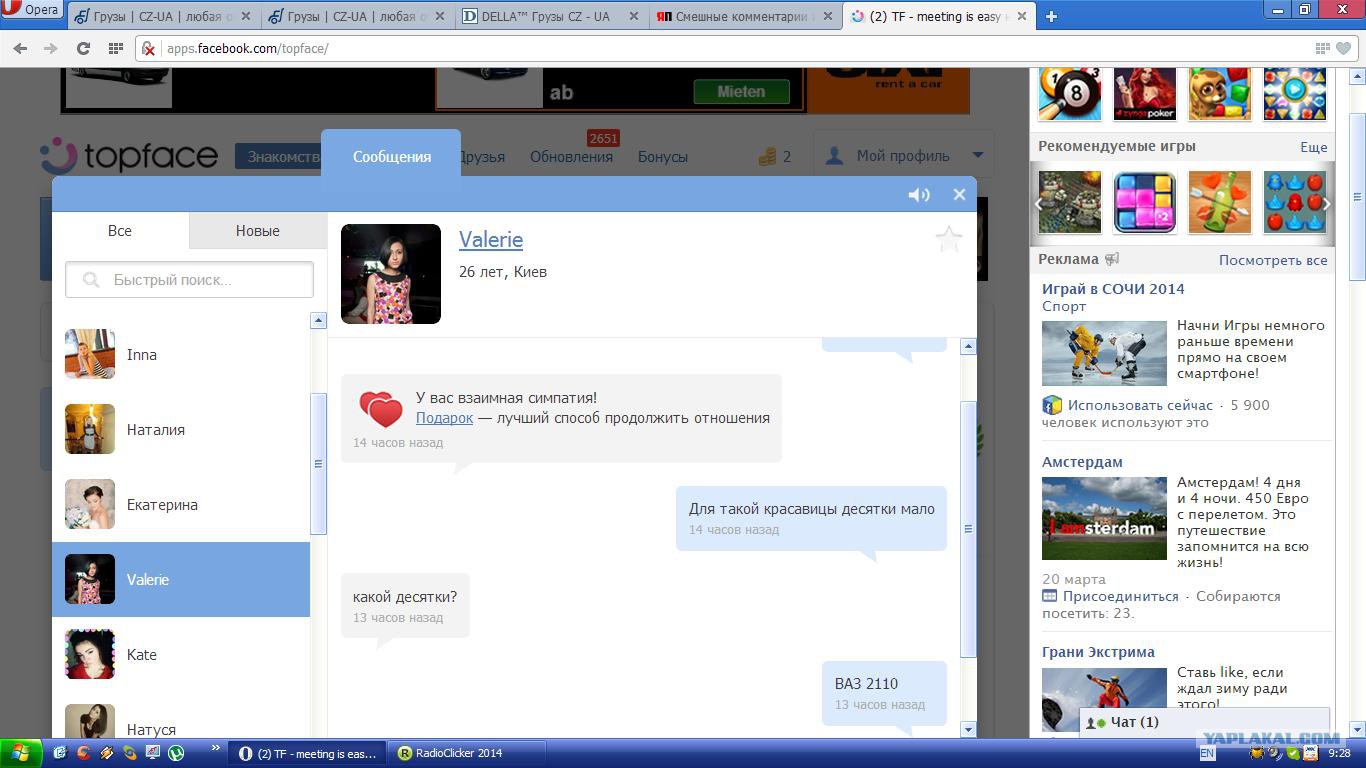
Task: Go forward with the browser forward arrow
Action: (51, 48)
